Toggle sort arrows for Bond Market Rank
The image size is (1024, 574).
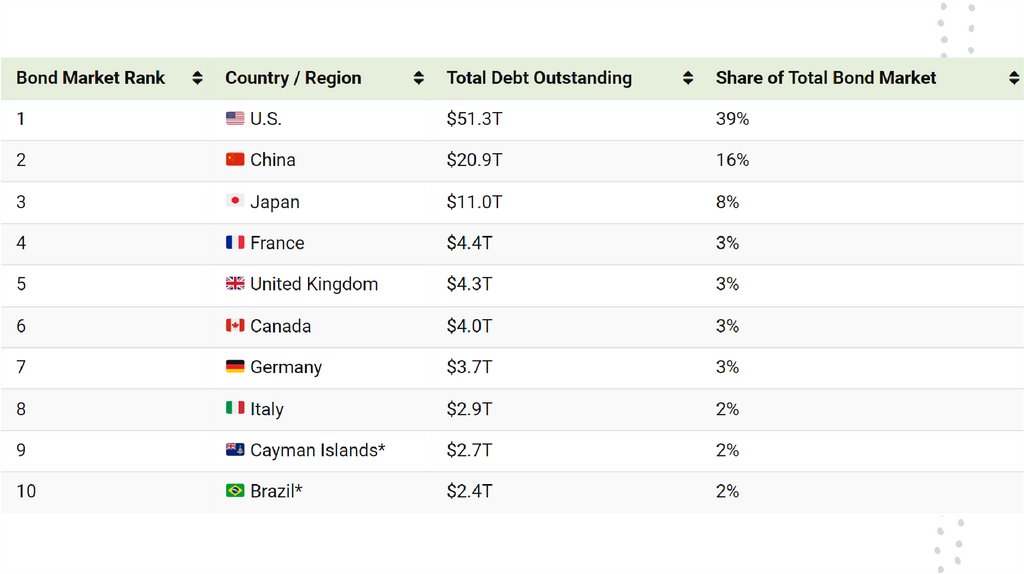tap(197, 78)
